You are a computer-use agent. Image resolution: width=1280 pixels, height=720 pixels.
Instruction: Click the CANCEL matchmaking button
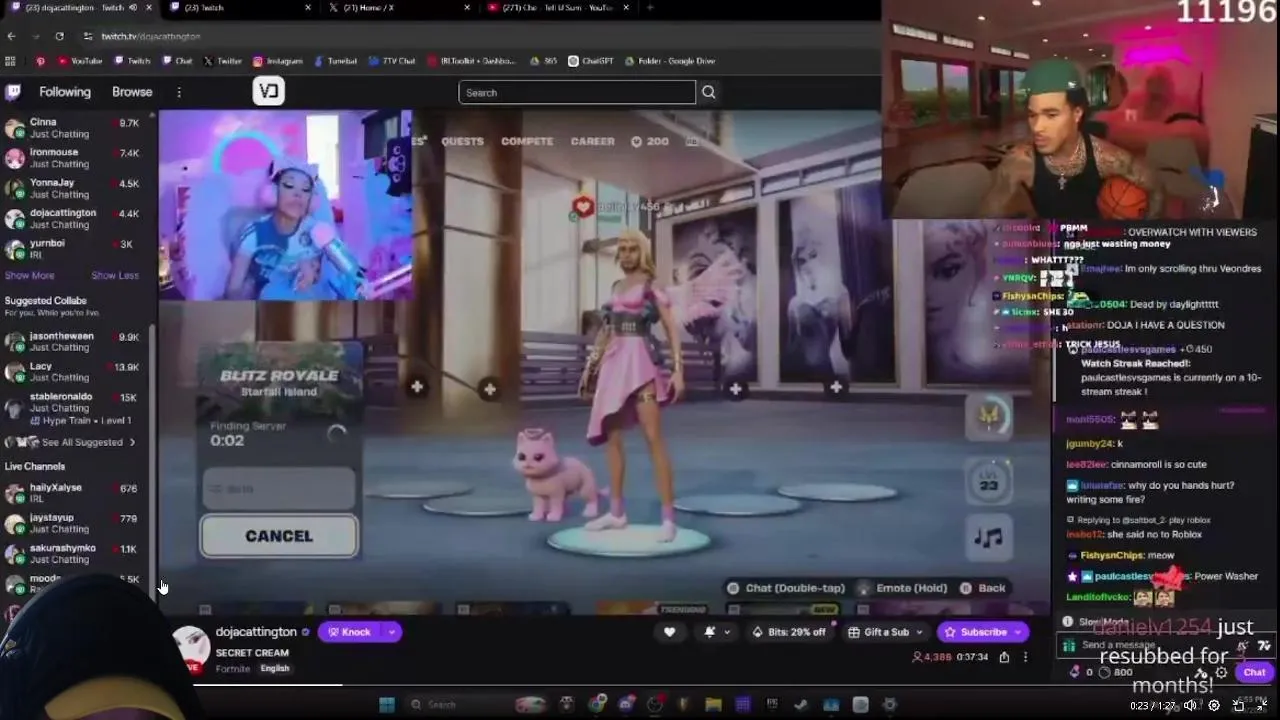click(279, 536)
